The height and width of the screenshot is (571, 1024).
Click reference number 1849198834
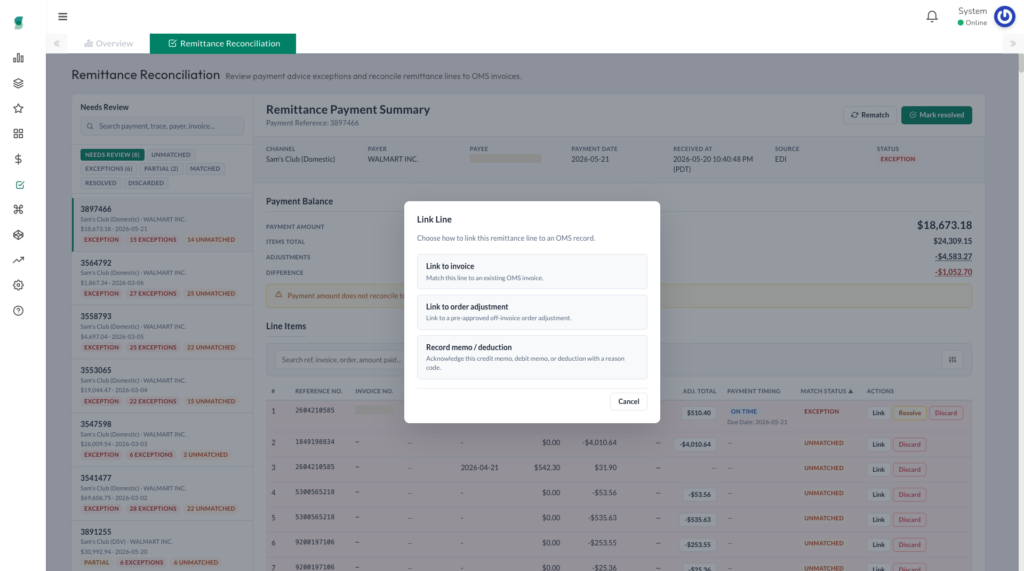[314, 442]
